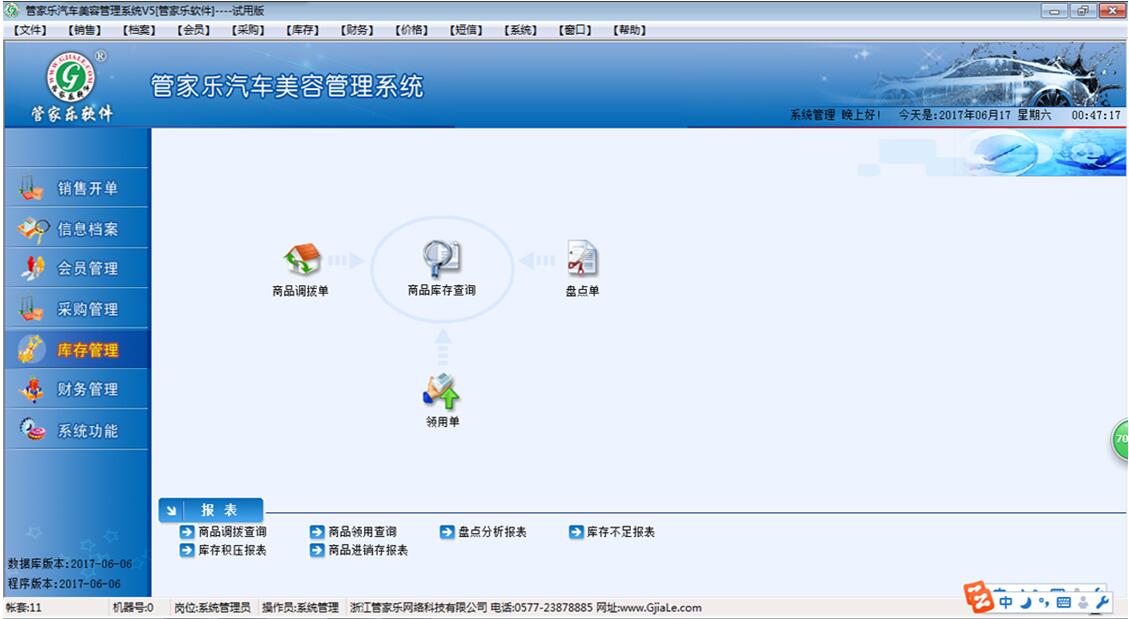Screen dimensions: 1129x619
Task: Click the green circular tab on the right edge
Action: [1119, 438]
